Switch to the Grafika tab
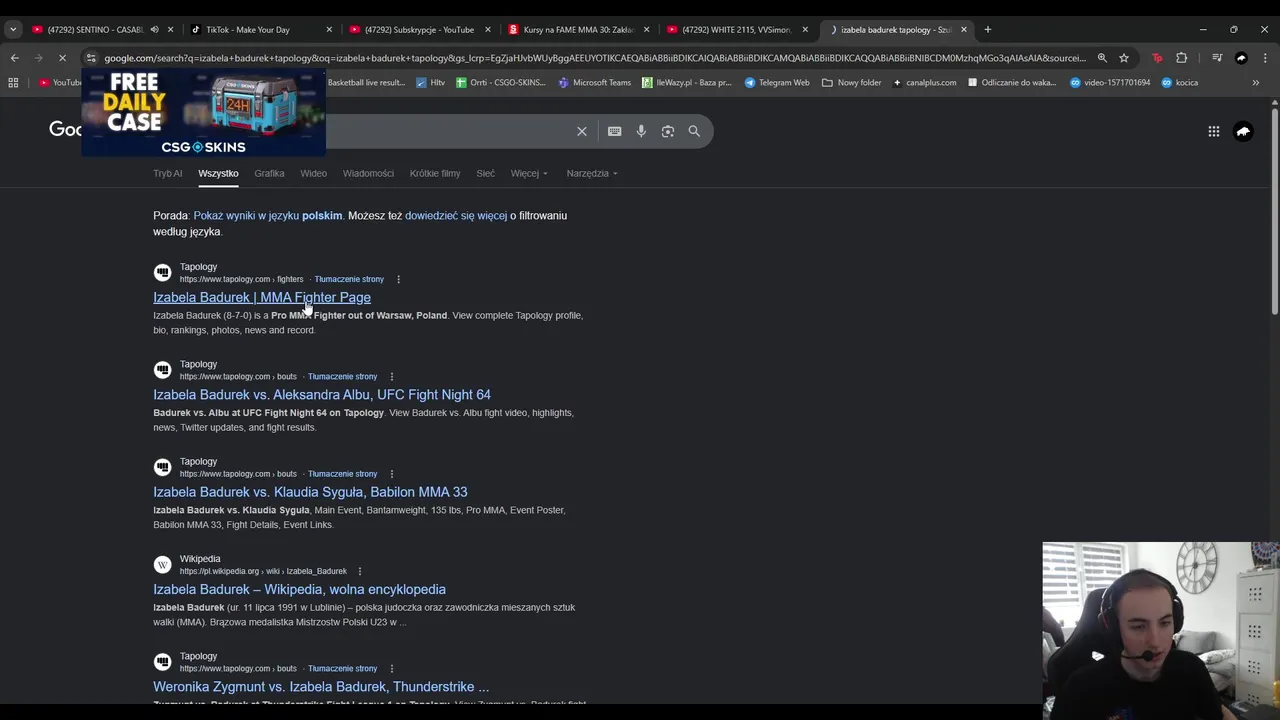Image resolution: width=1280 pixels, height=720 pixels. tap(269, 173)
